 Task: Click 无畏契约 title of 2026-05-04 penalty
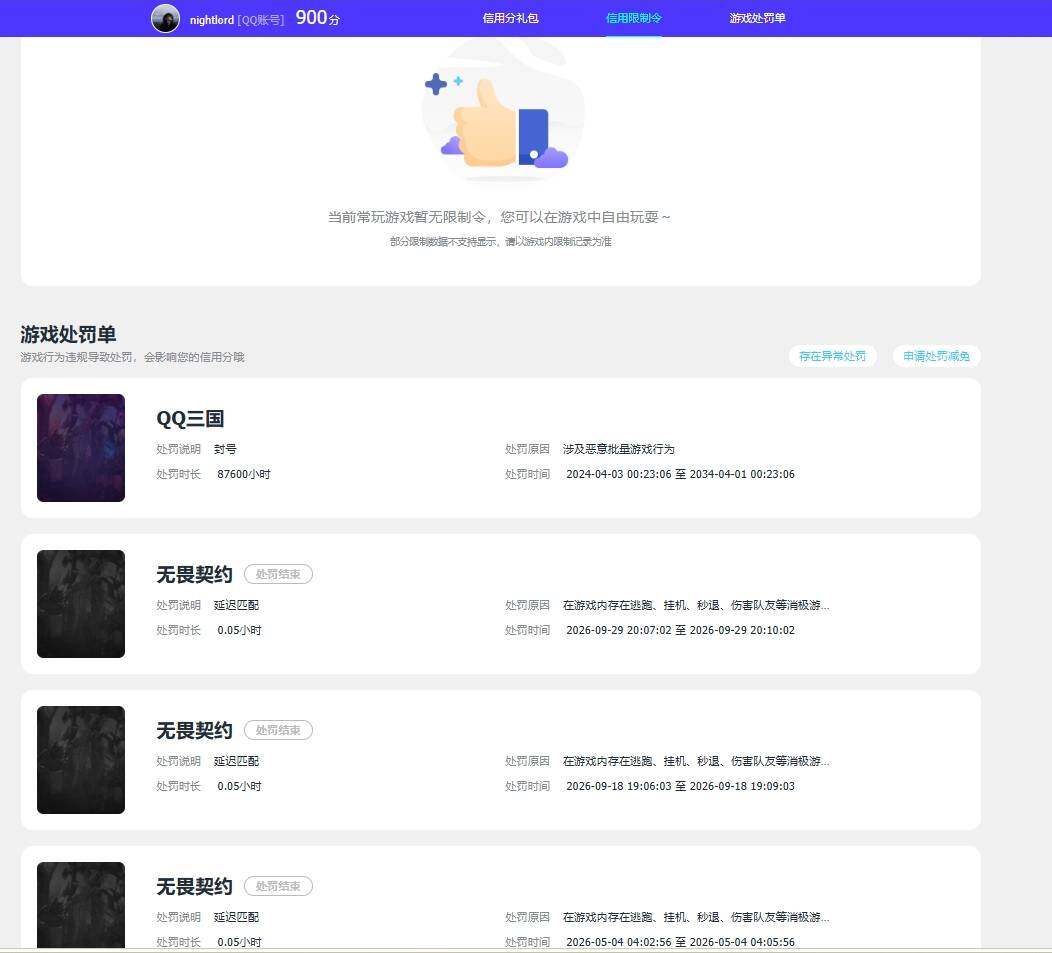(194, 887)
